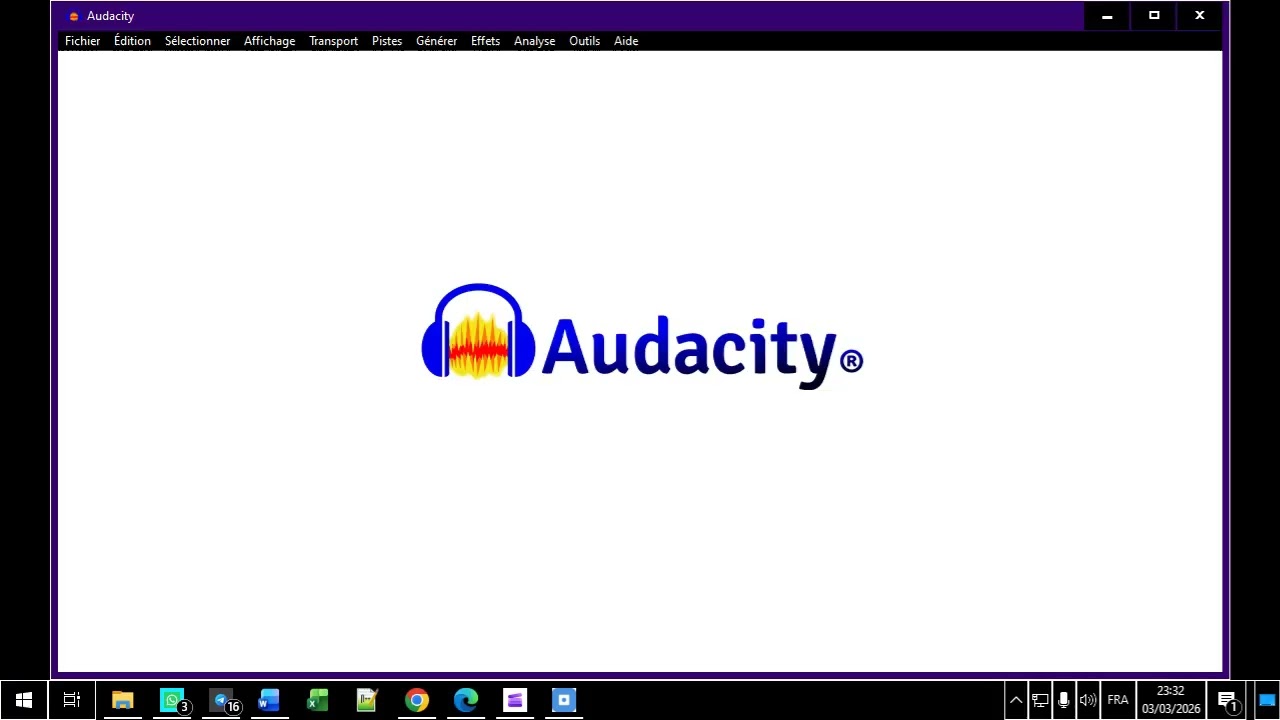The height and width of the screenshot is (720, 1280).
Task: Open the Outils menu
Action: [584, 41]
